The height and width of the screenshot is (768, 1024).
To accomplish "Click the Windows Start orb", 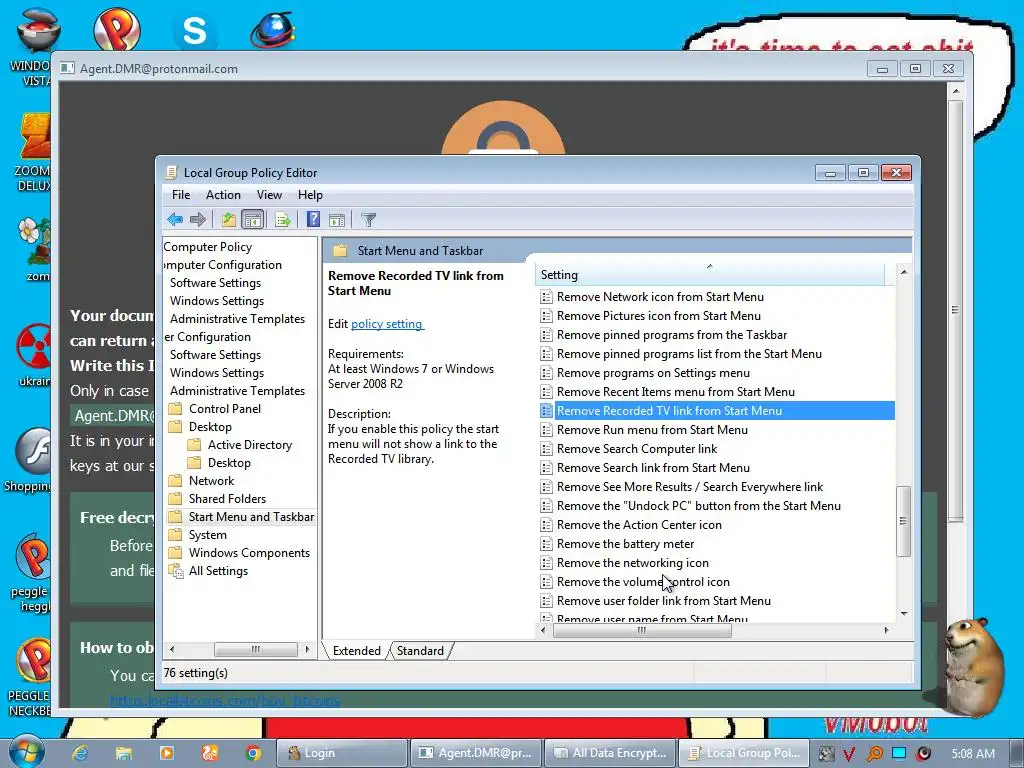I will pyautogui.click(x=27, y=752).
